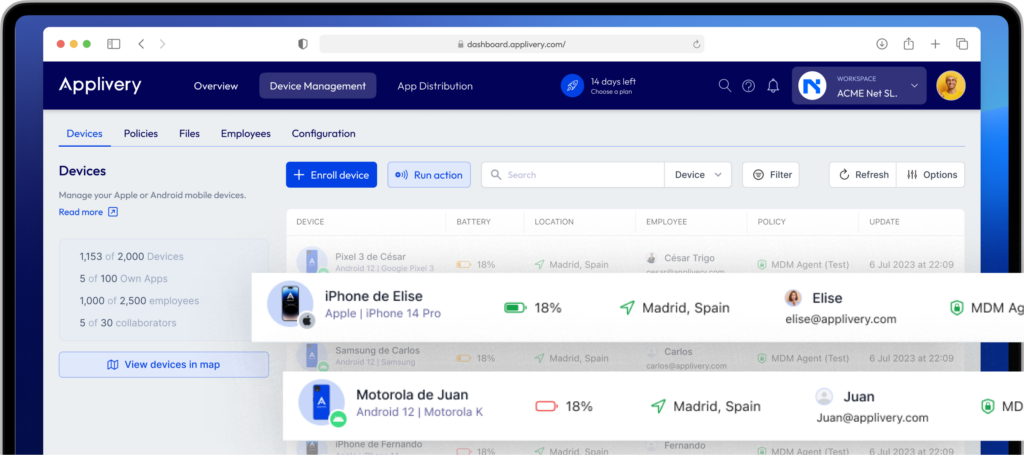Image resolution: width=1024 pixels, height=455 pixels.
Task: Click the user profile avatar
Action: (951, 86)
